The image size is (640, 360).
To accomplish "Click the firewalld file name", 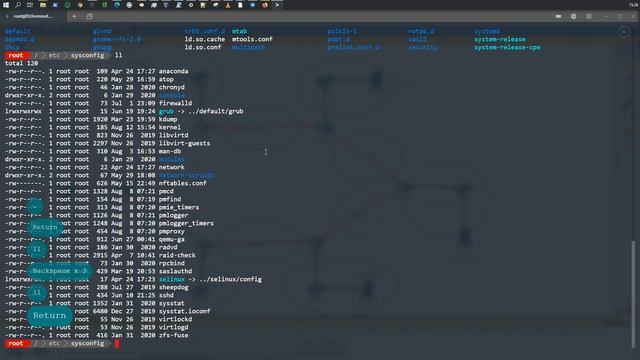I will click(x=175, y=103).
